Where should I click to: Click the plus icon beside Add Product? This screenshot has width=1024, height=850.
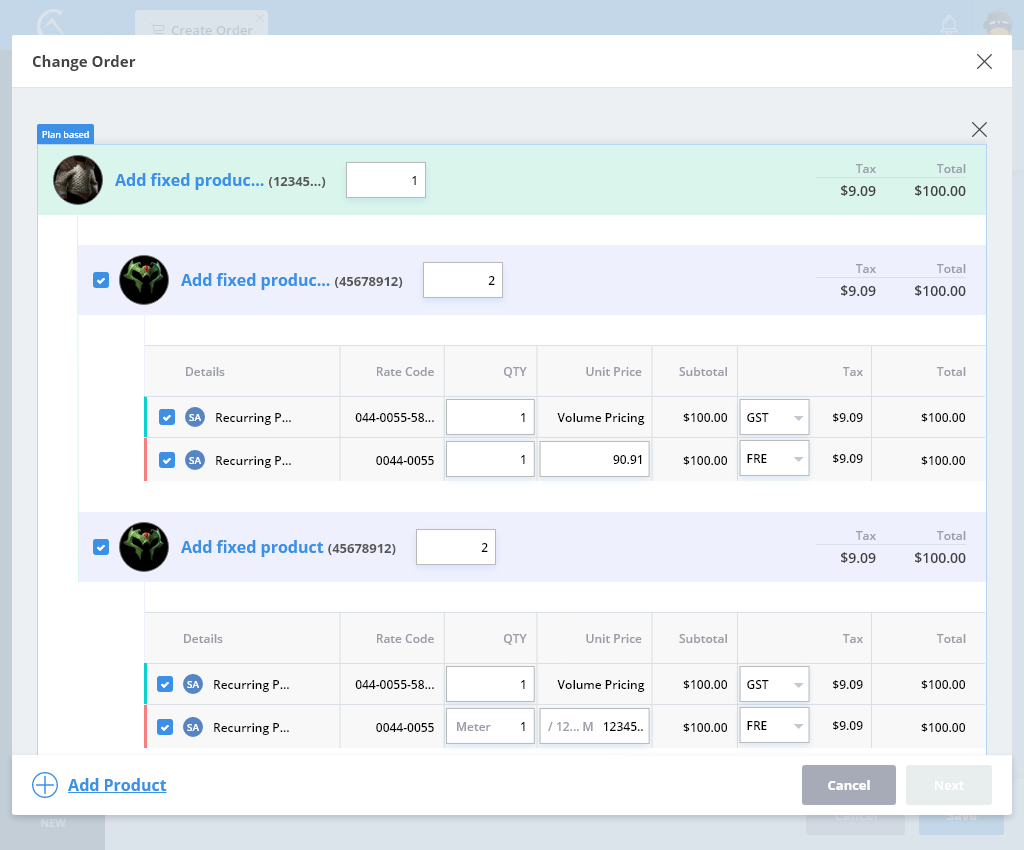[x=45, y=785]
